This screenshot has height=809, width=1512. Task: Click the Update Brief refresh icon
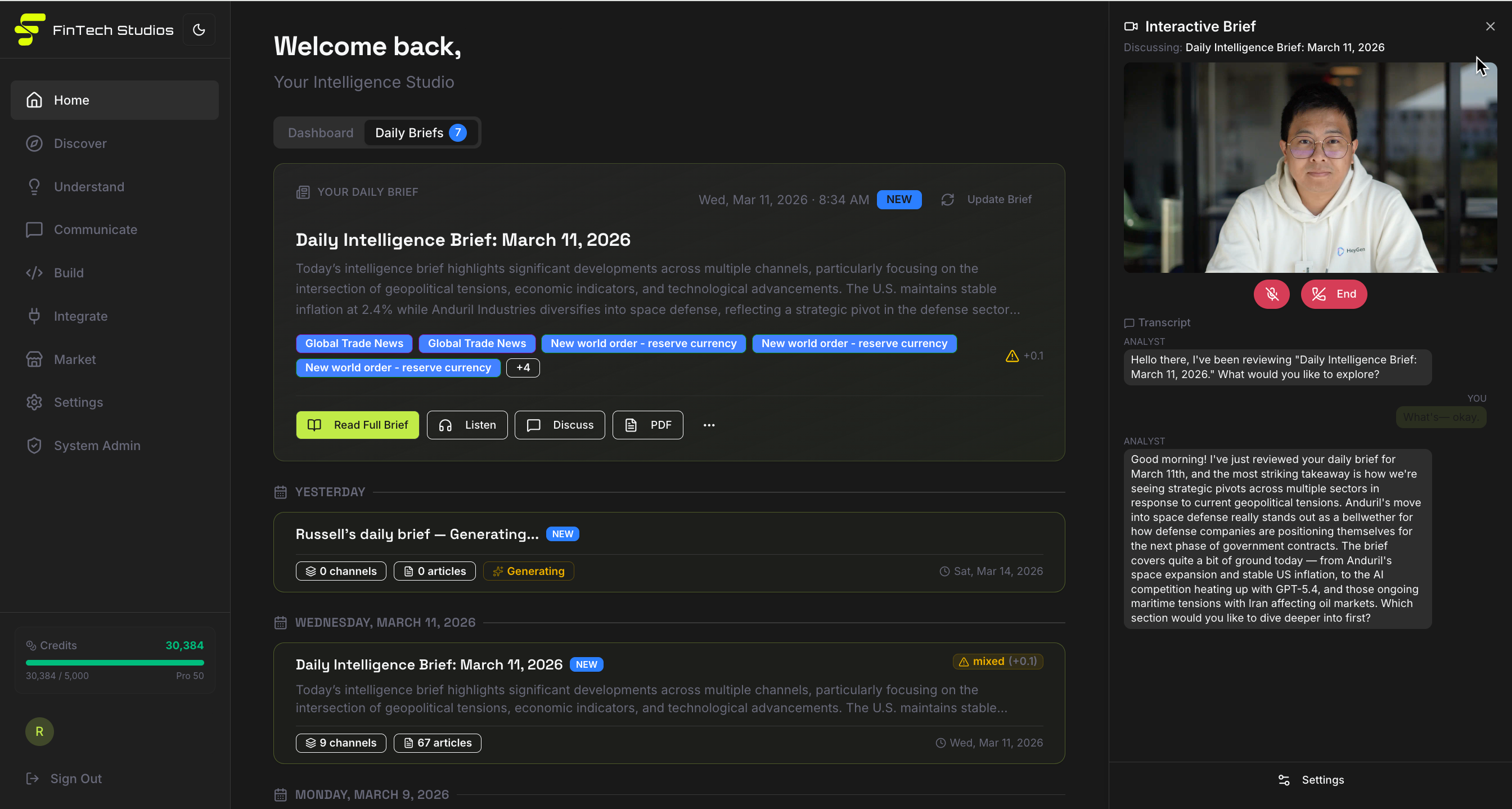point(947,200)
